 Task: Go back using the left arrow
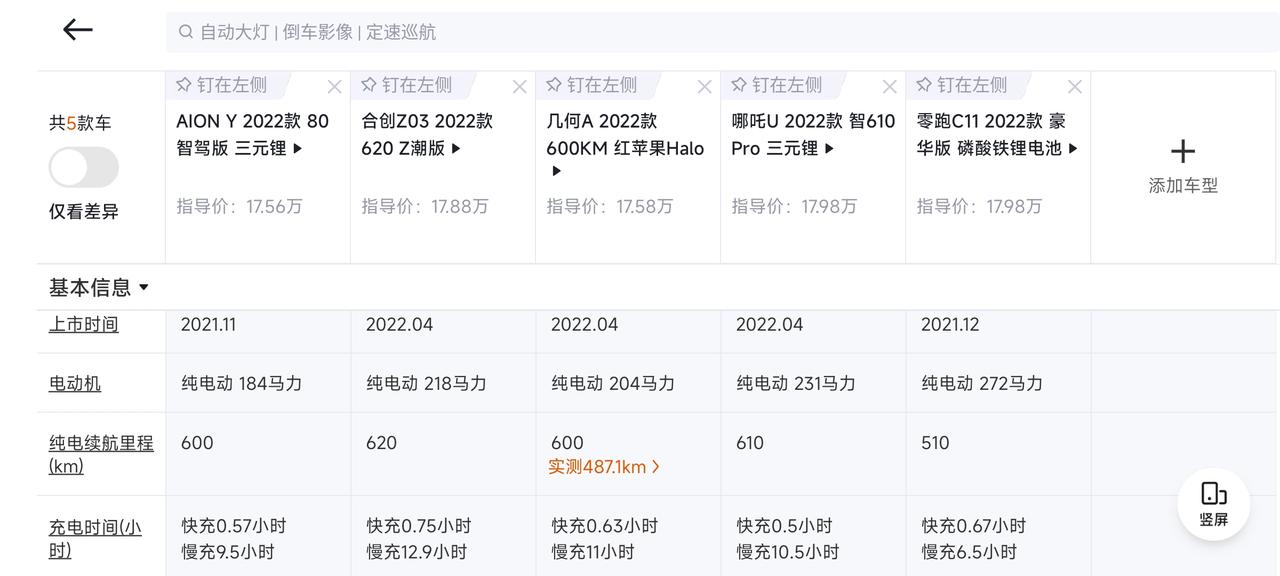pos(78,30)
